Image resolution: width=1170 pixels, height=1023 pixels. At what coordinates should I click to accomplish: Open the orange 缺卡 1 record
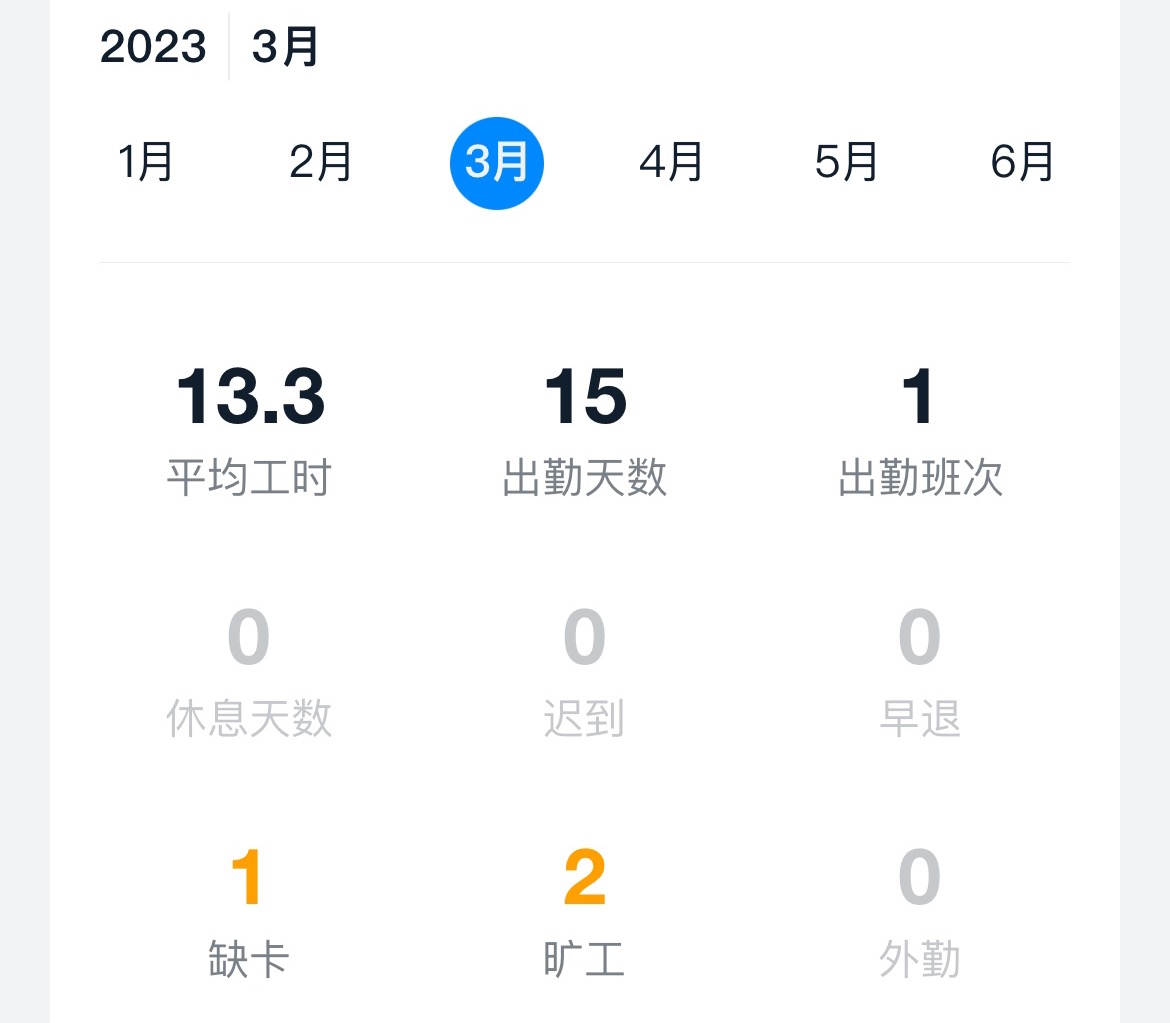pos(249,913)
